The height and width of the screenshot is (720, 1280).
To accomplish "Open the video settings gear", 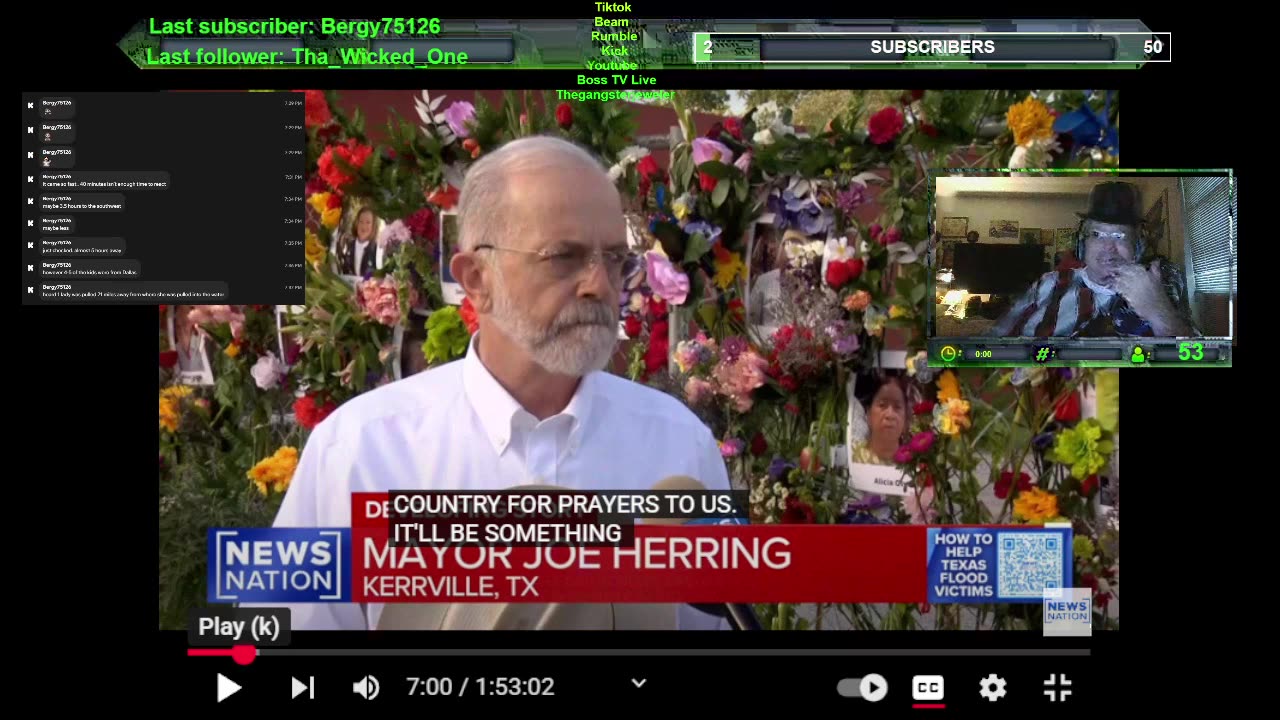I will coord(992,687).
